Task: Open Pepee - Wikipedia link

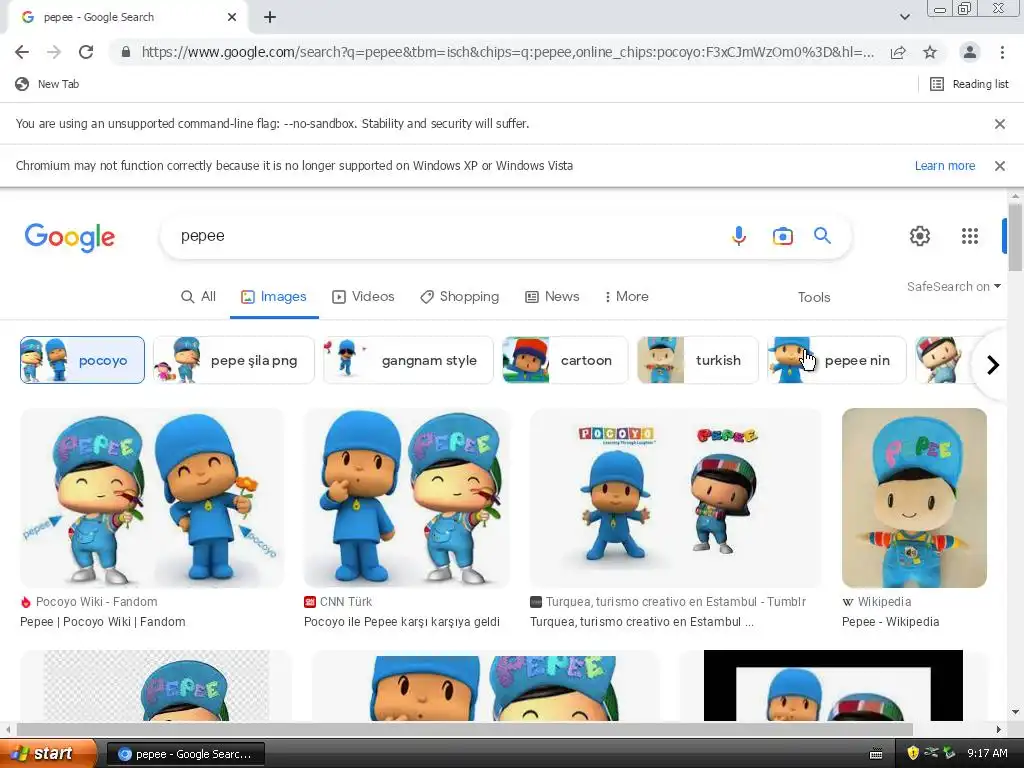Action: tap(890, 622)
